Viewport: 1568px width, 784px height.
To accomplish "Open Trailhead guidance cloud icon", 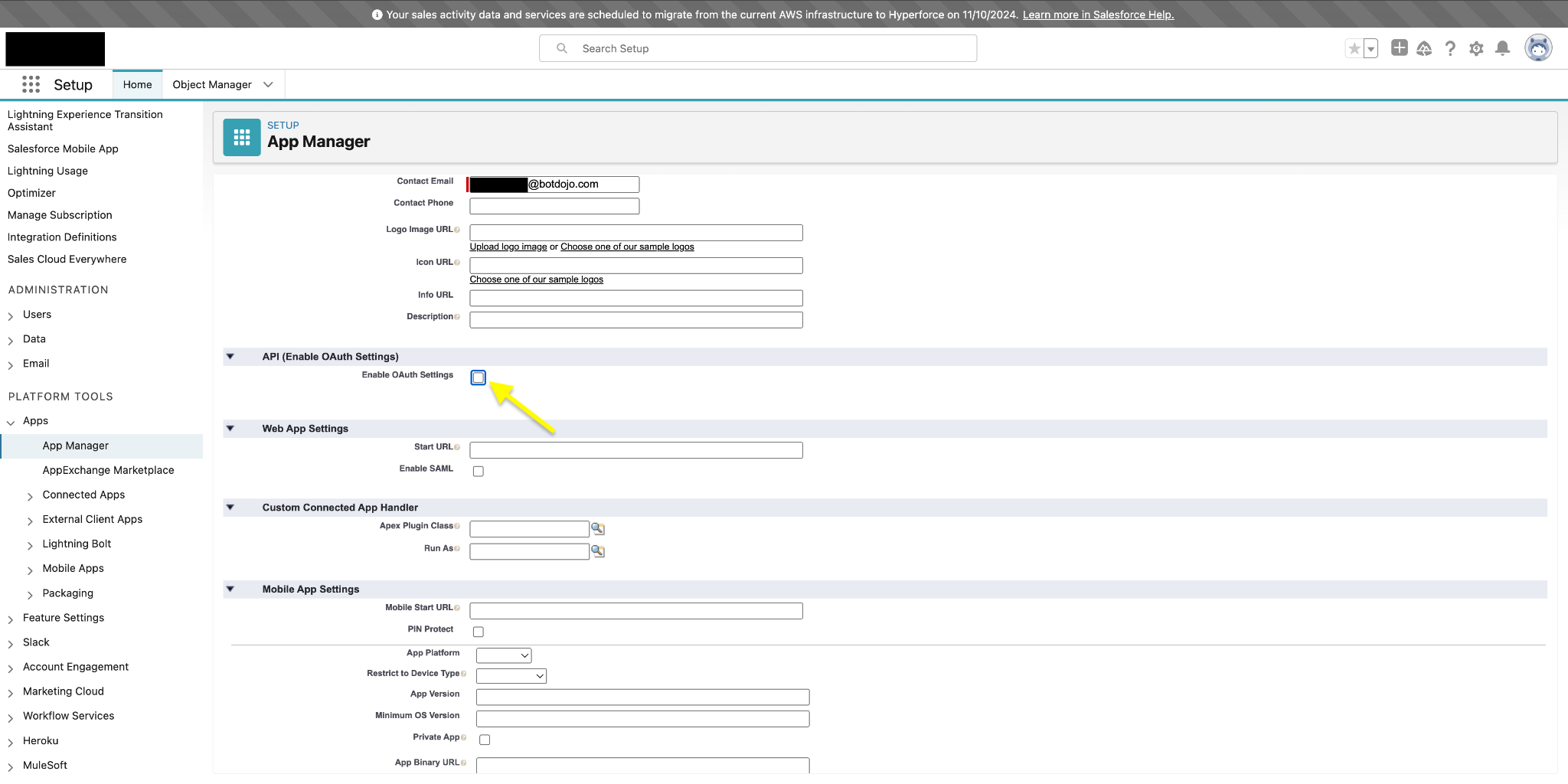I will coord(1424,49).
